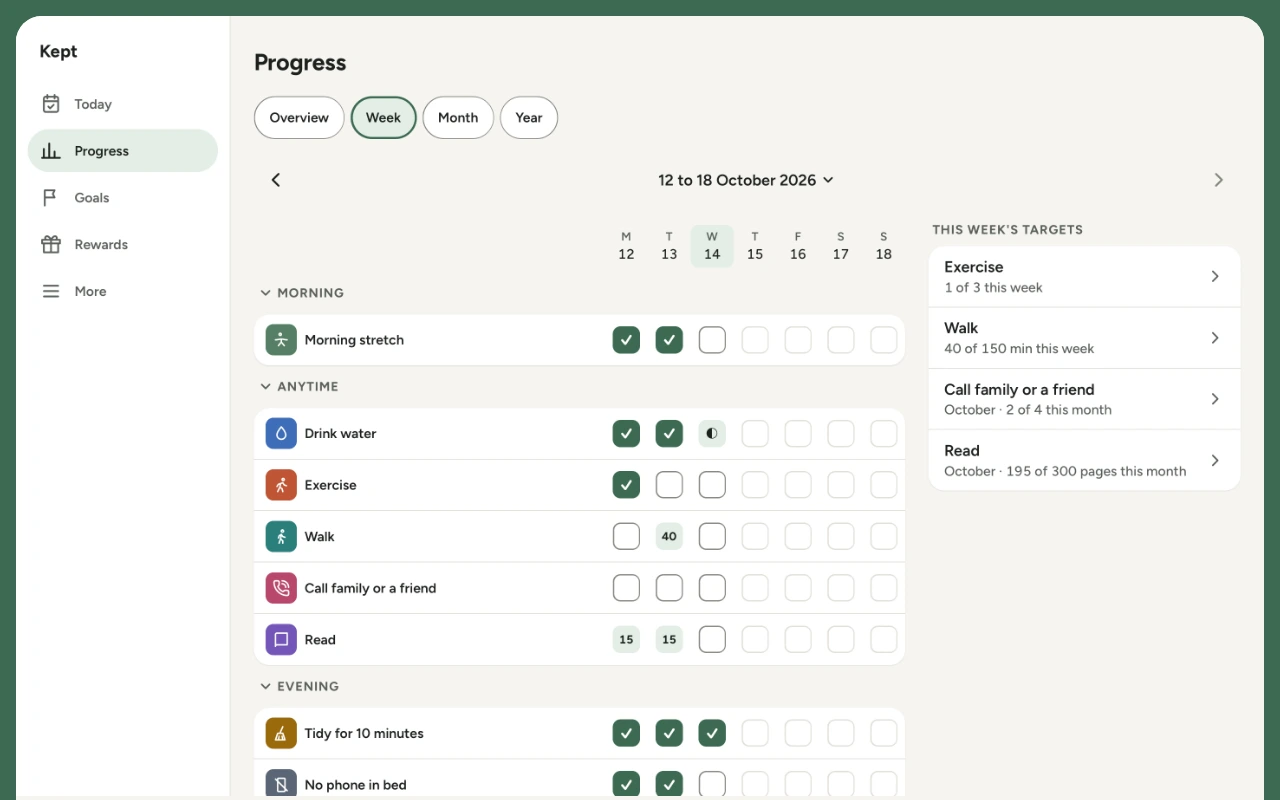Click Read 15 pages entry on Tuesday
The image size is (1280, 800).
pyautogui.click(x=669, y=640)
